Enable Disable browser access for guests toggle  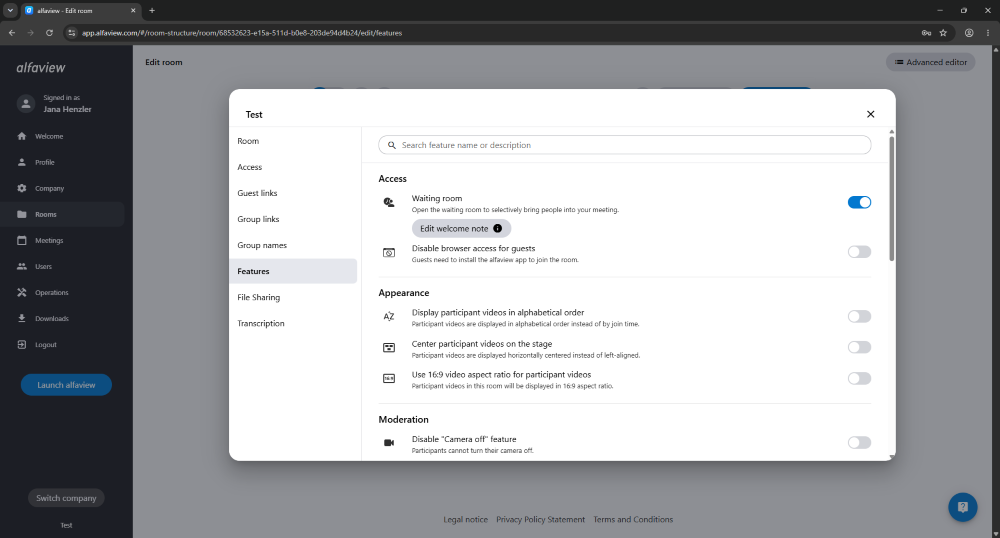[859, 252]
